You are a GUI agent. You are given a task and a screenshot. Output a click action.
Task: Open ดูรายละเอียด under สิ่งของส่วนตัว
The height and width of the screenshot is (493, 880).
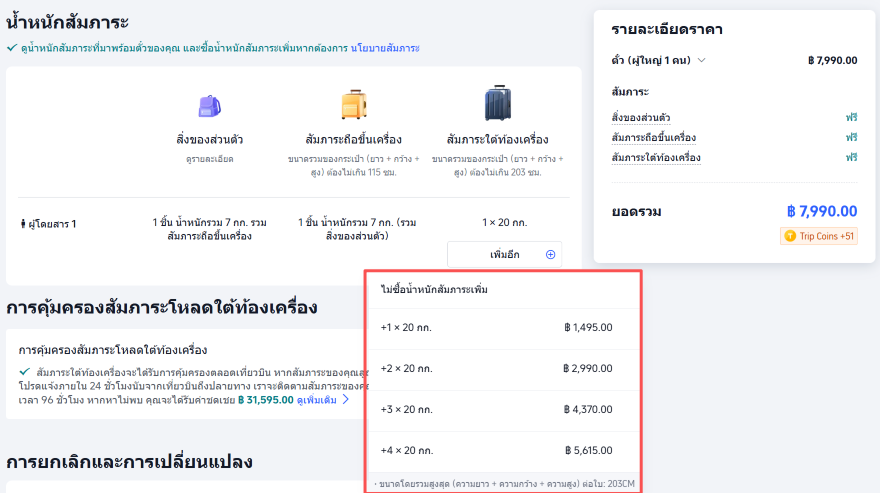(x=209, y=159)
